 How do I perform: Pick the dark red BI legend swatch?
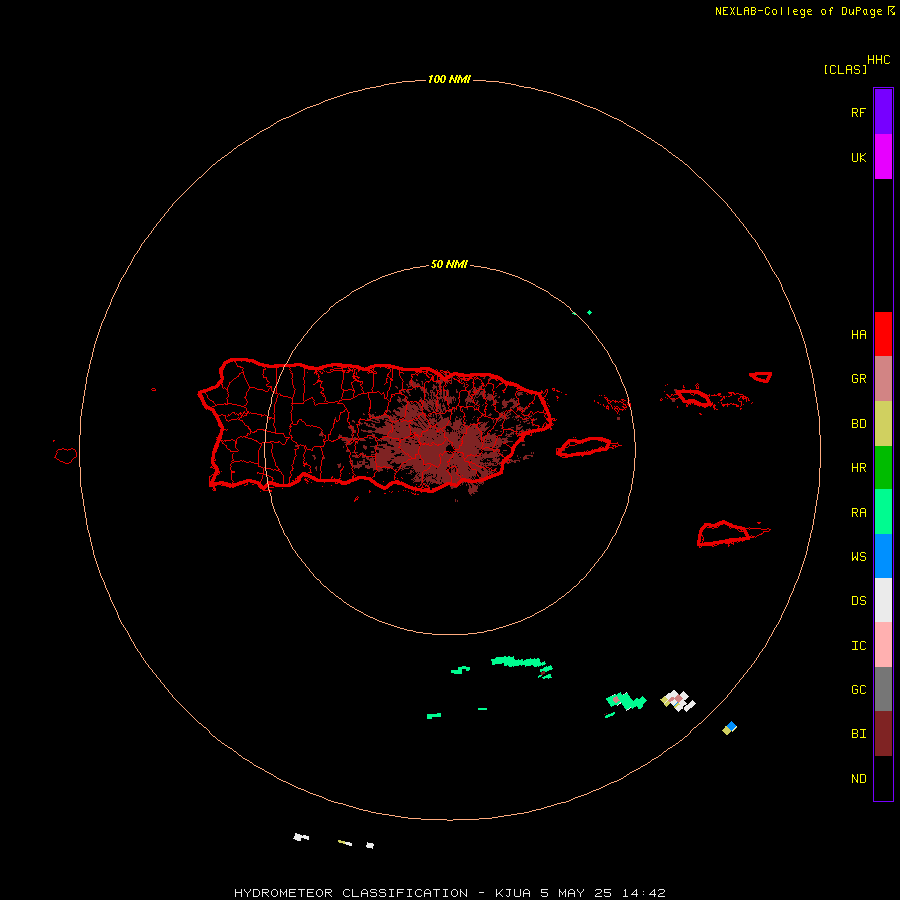(x=883, y=734)
